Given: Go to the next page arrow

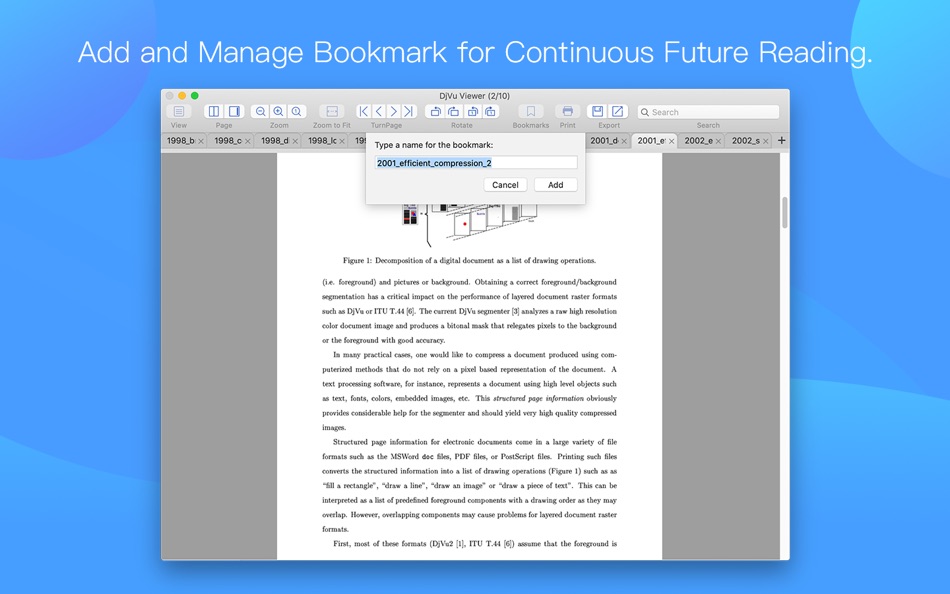Looking at the screenshot, I should (x=394, y=112).
